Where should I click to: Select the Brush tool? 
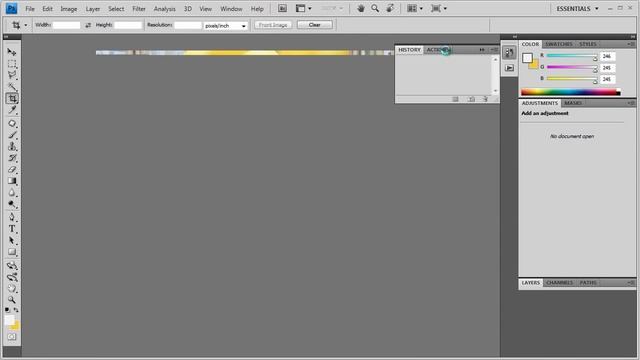click(x=12, y=135)
